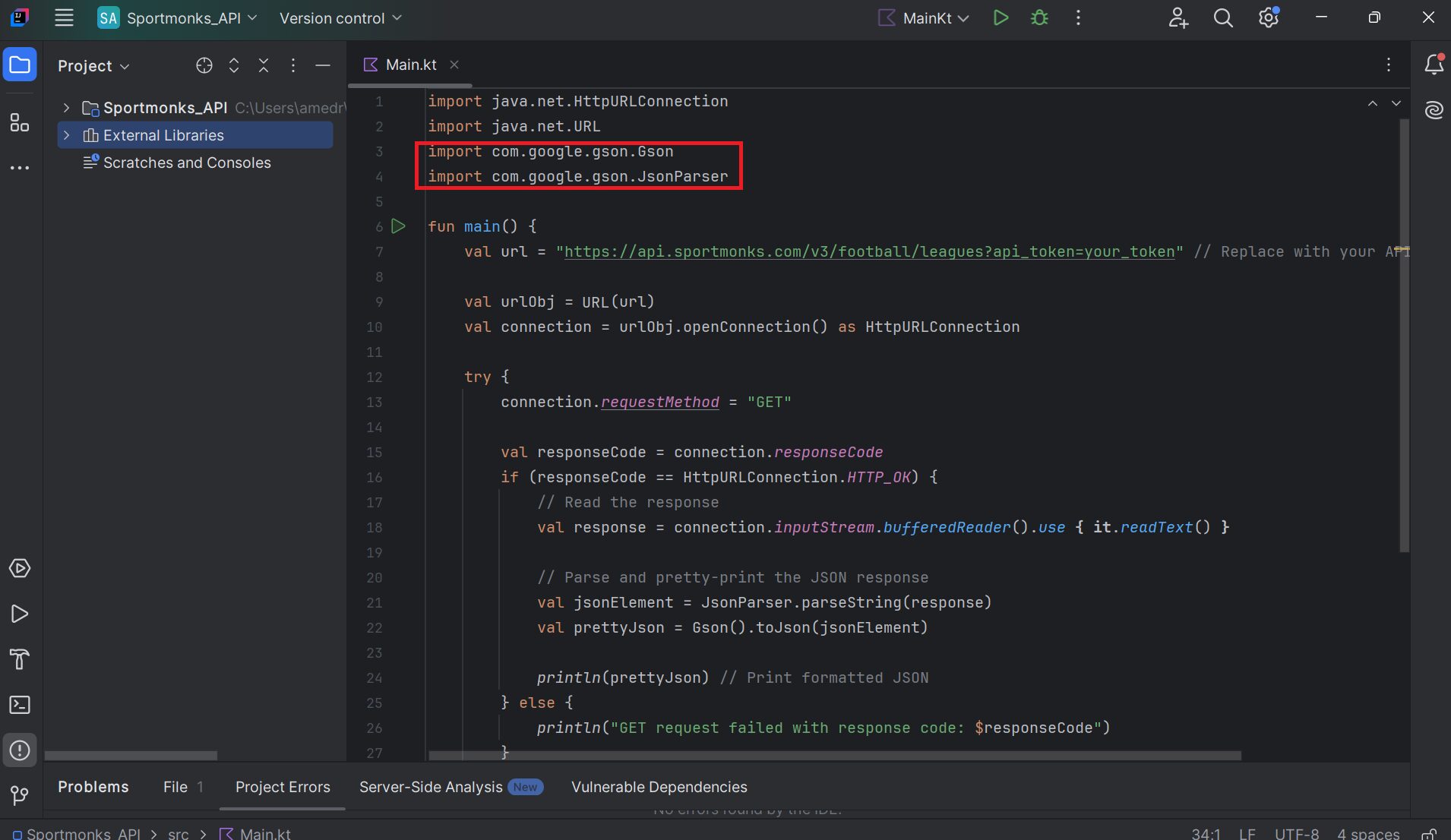Open the Structure tool window
The height and width of the screenshot is (840, 1451).
coord(20,122)
